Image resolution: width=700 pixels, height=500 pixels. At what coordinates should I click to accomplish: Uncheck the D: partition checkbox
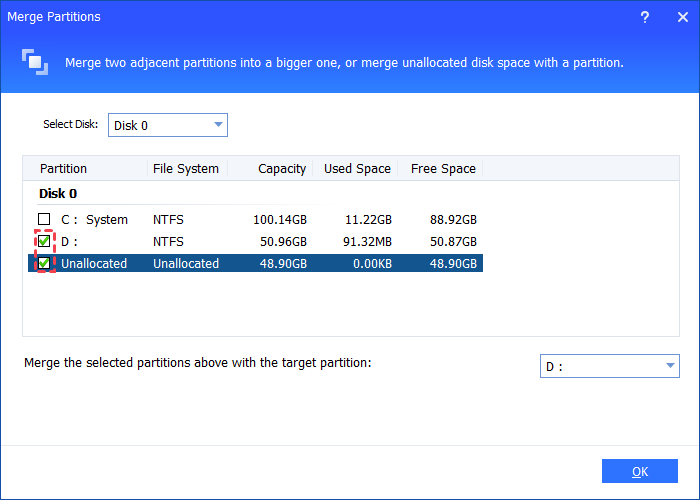pos(44,241)
